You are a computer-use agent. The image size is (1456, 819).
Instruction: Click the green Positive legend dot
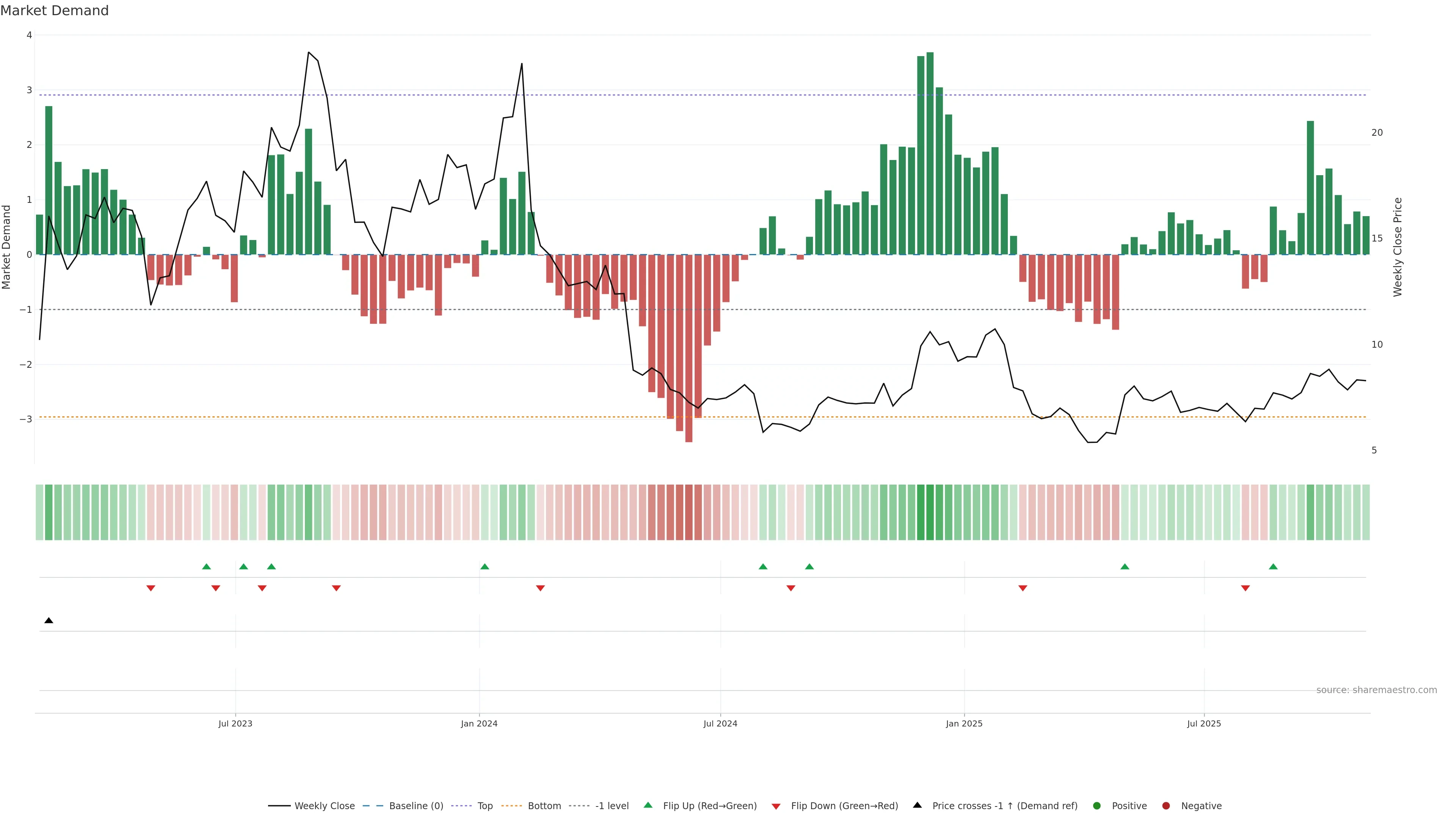(1097, 805)
